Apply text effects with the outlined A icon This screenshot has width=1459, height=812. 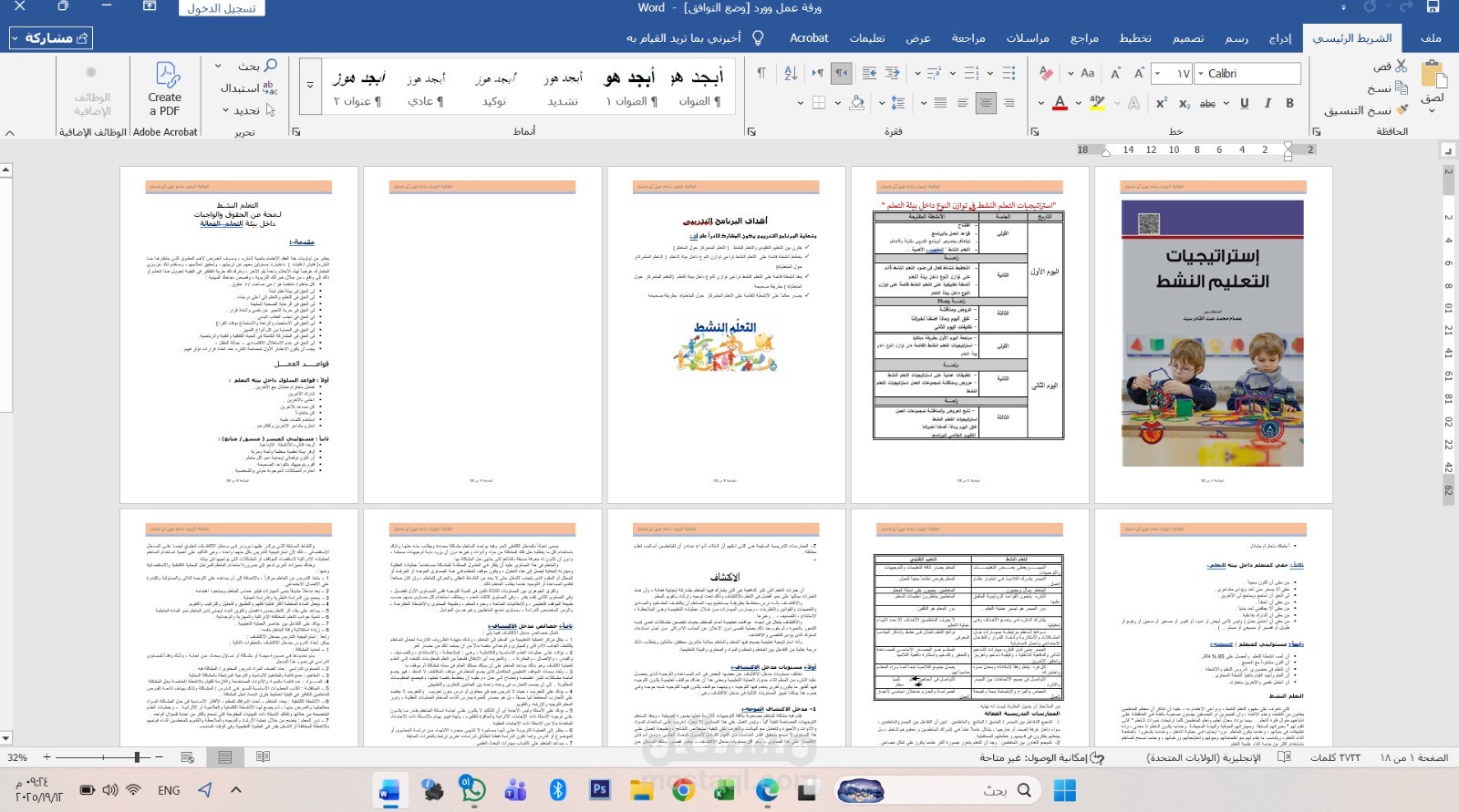pos(1133,103)
